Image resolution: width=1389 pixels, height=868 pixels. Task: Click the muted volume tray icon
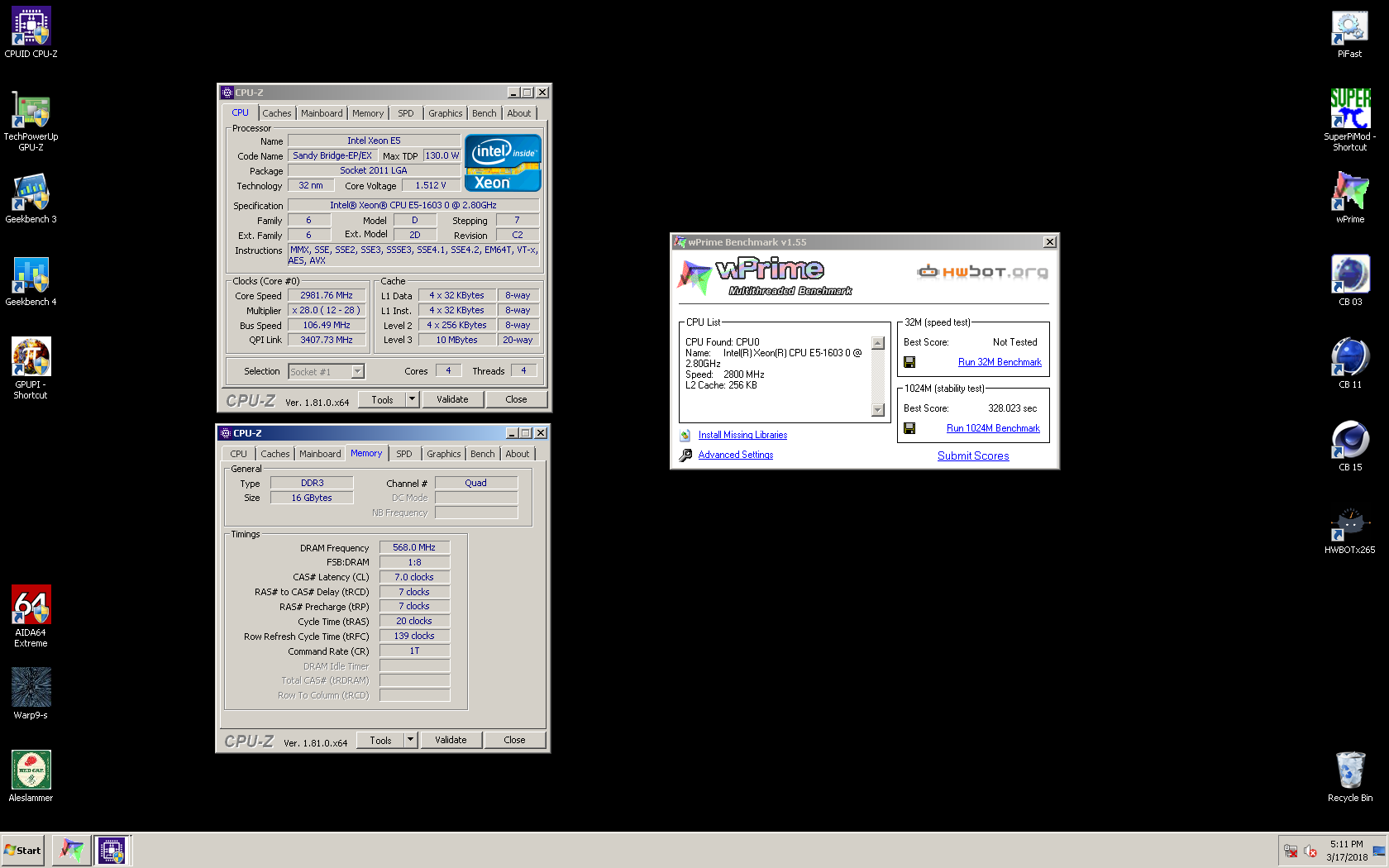click(1310, 851)
